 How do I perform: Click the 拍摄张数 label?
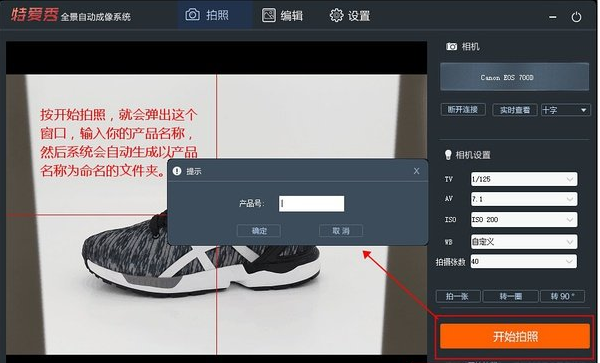(x=450, y=262)
